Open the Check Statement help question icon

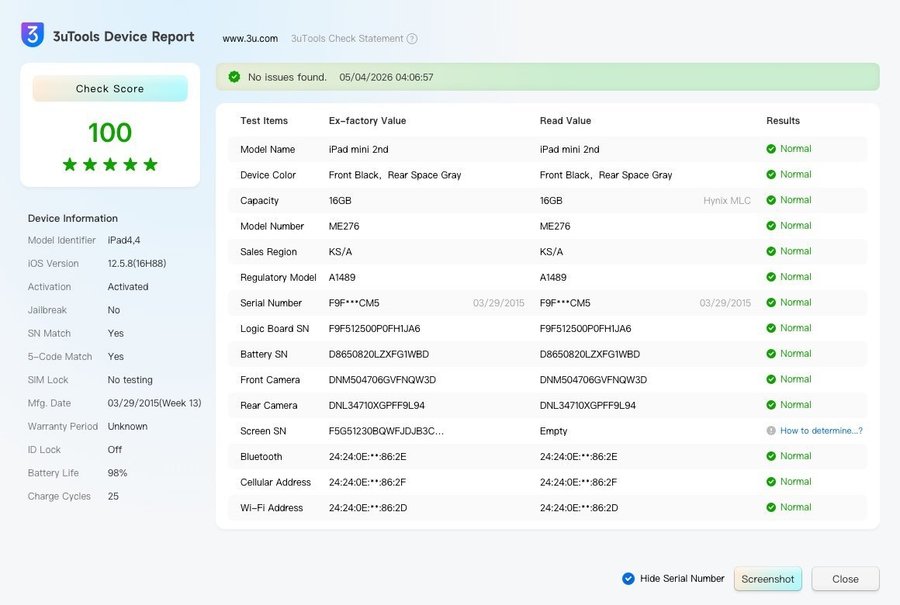click(412, 38)
